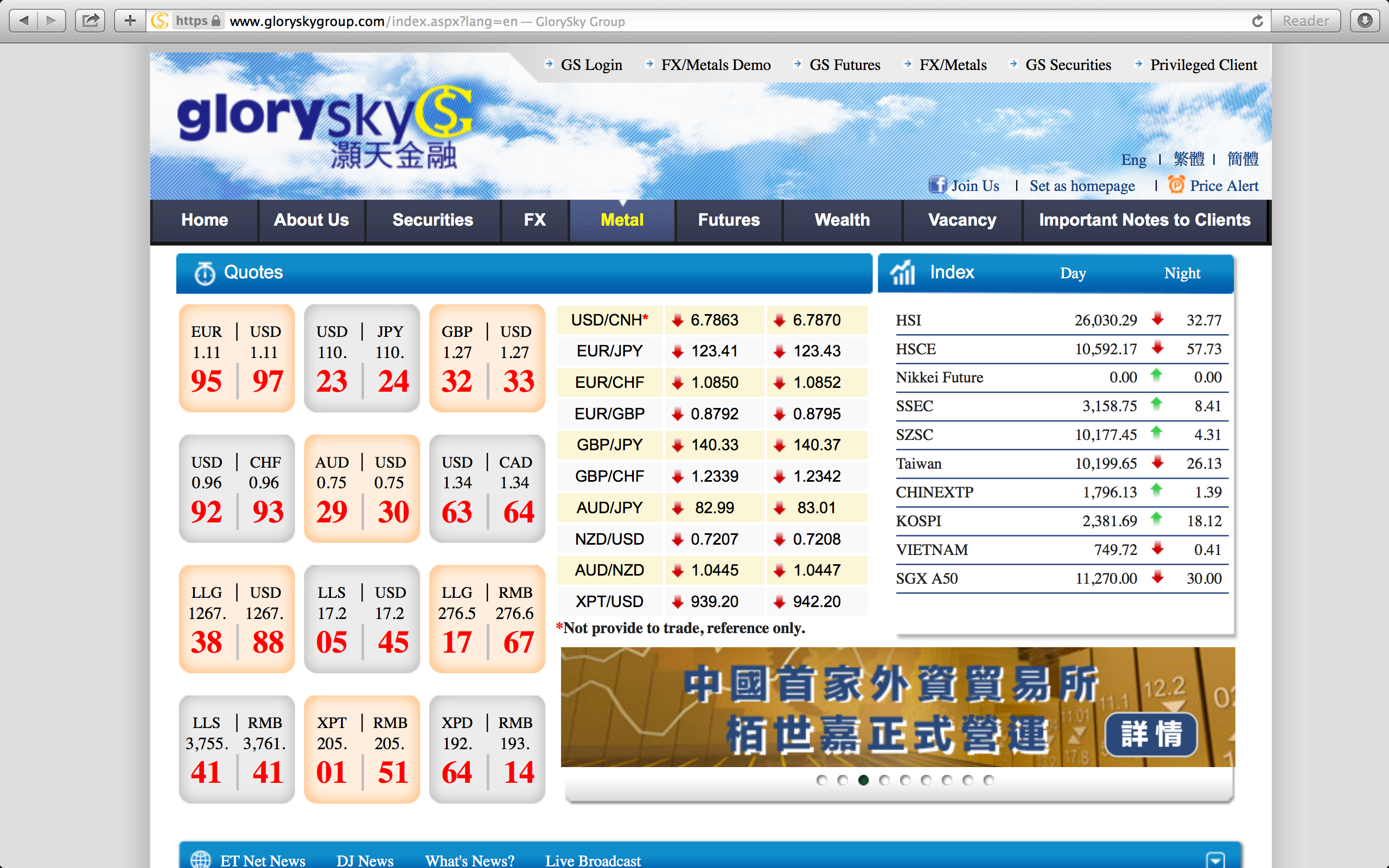Click the Safari share icon
Screen dimensions: 1389x868
tap(90, 21)
